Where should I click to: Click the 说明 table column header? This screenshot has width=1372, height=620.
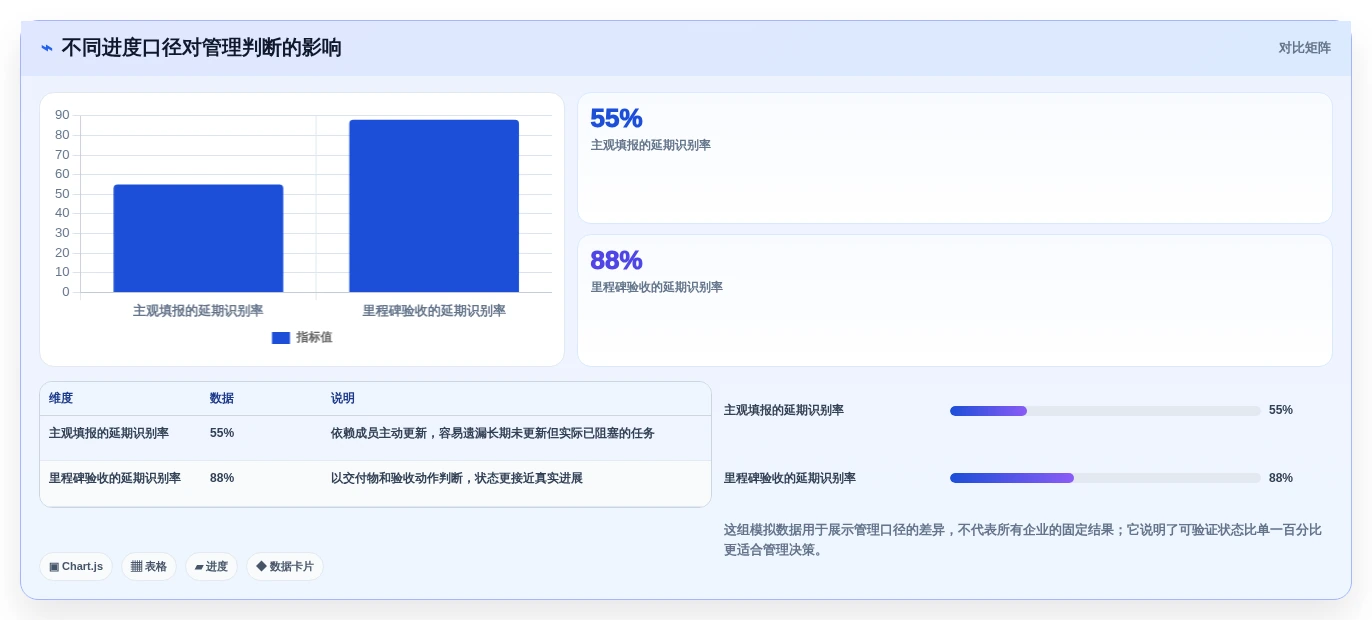pos(343,398)
